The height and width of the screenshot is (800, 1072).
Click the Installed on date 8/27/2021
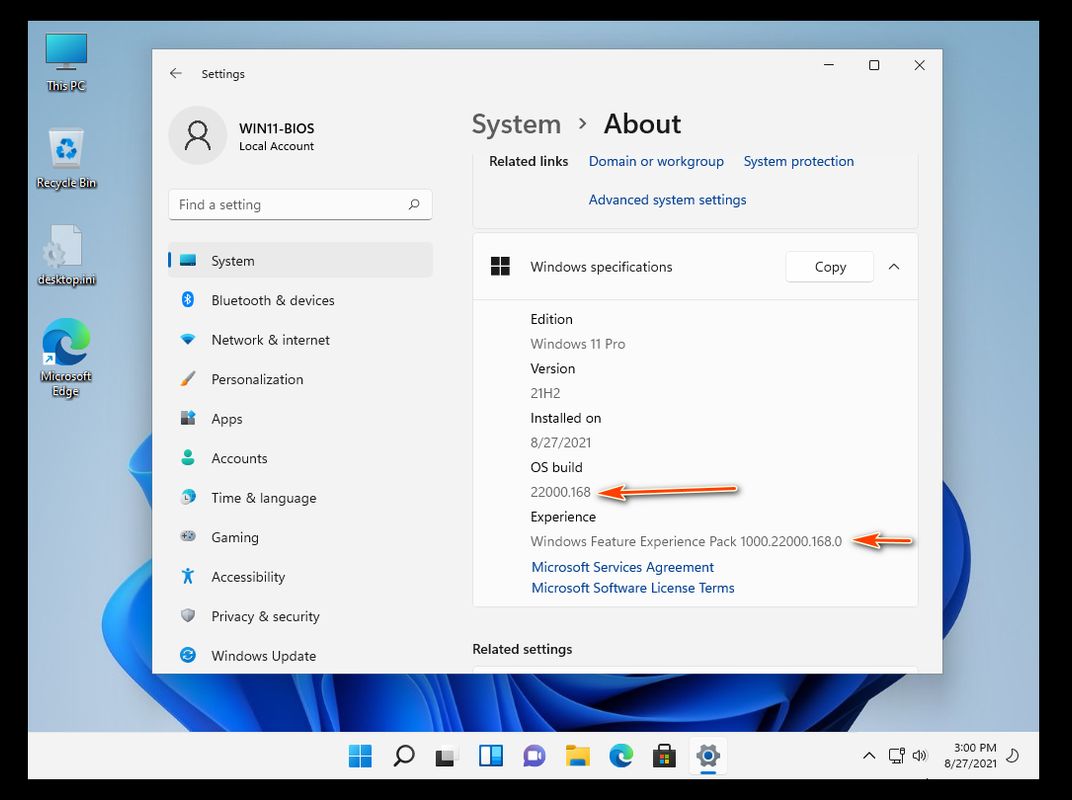561,442
